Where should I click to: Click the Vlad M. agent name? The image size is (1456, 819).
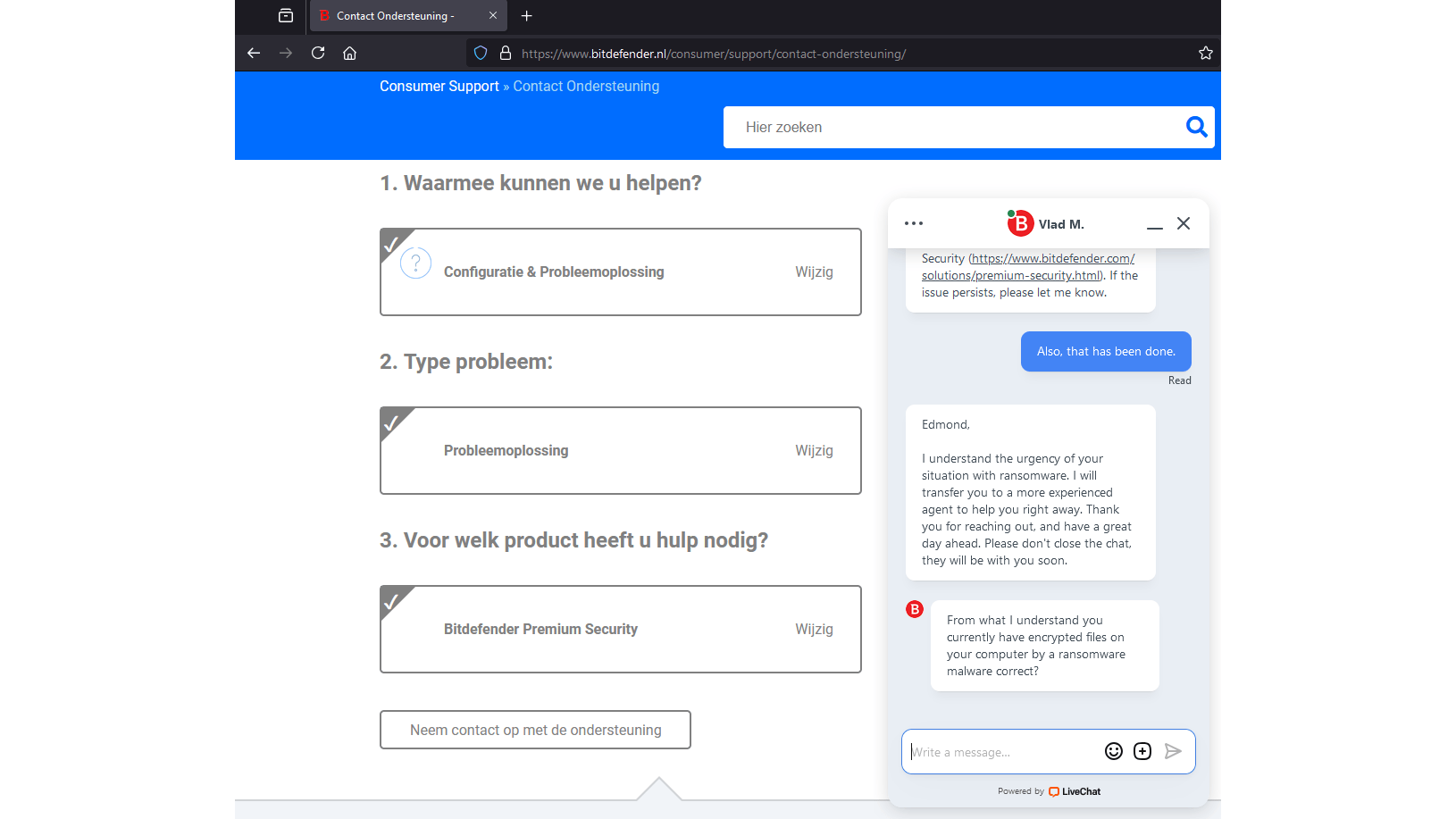1061,224
